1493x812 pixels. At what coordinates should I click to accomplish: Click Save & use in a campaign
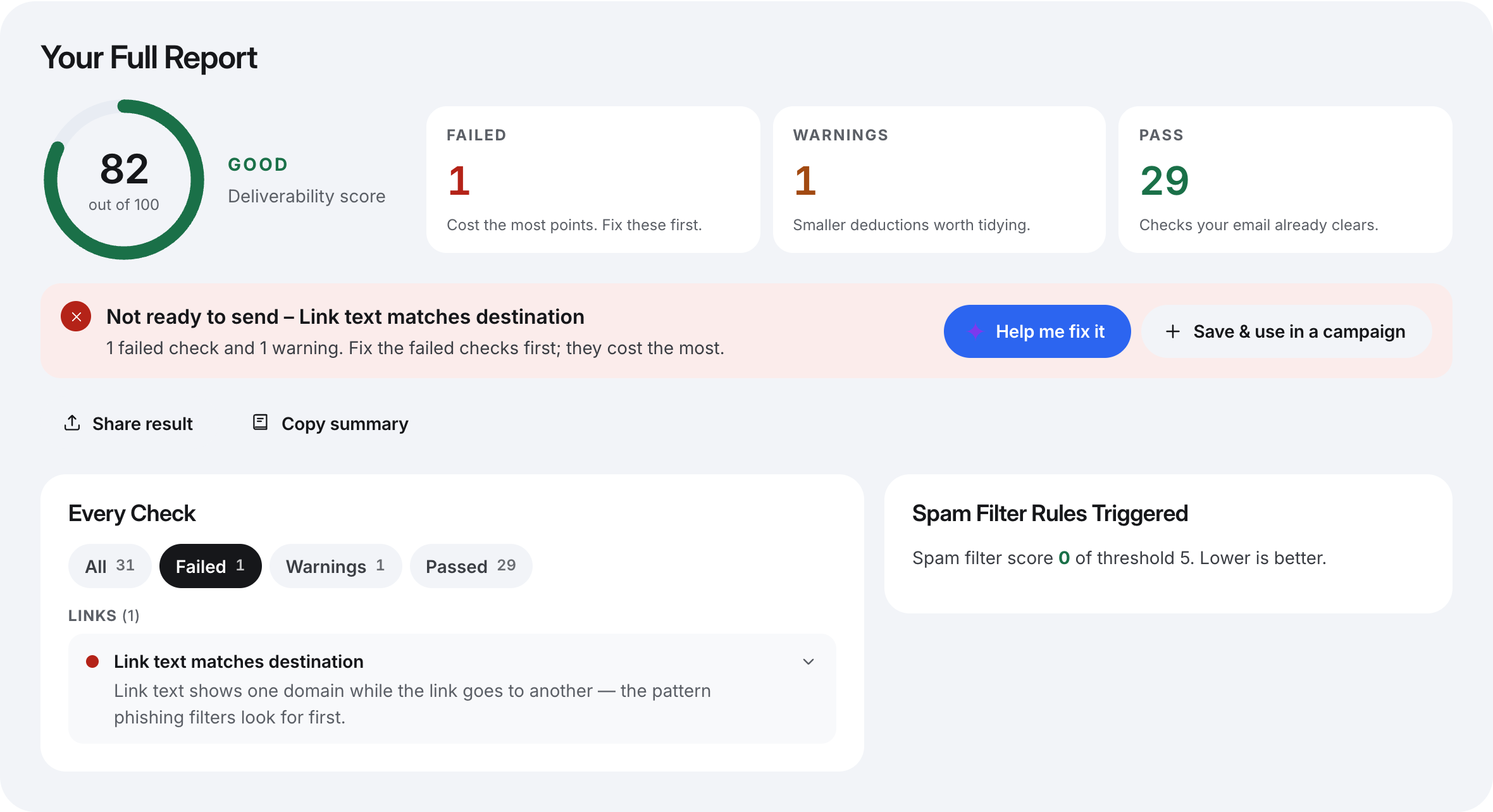tap(1286, 331)
